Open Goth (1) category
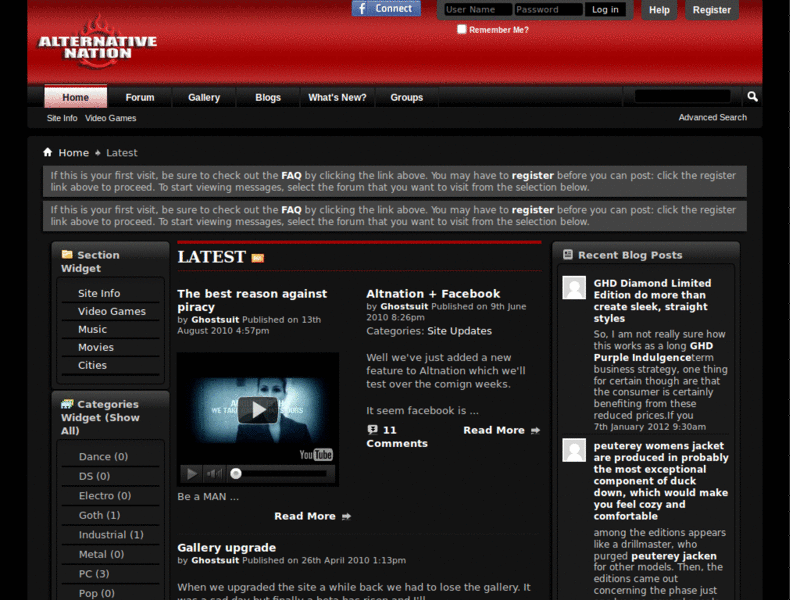Screen dimensions: 800x600 (x=99, y=515)
